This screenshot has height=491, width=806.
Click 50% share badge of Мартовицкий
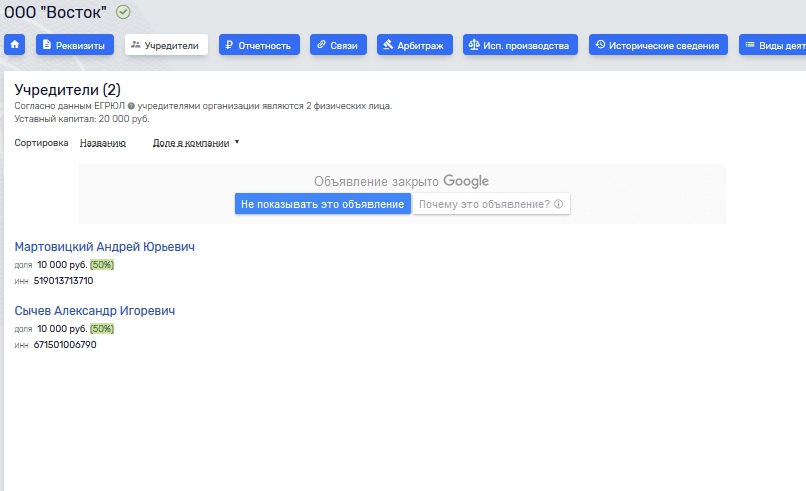pos(102,265)
